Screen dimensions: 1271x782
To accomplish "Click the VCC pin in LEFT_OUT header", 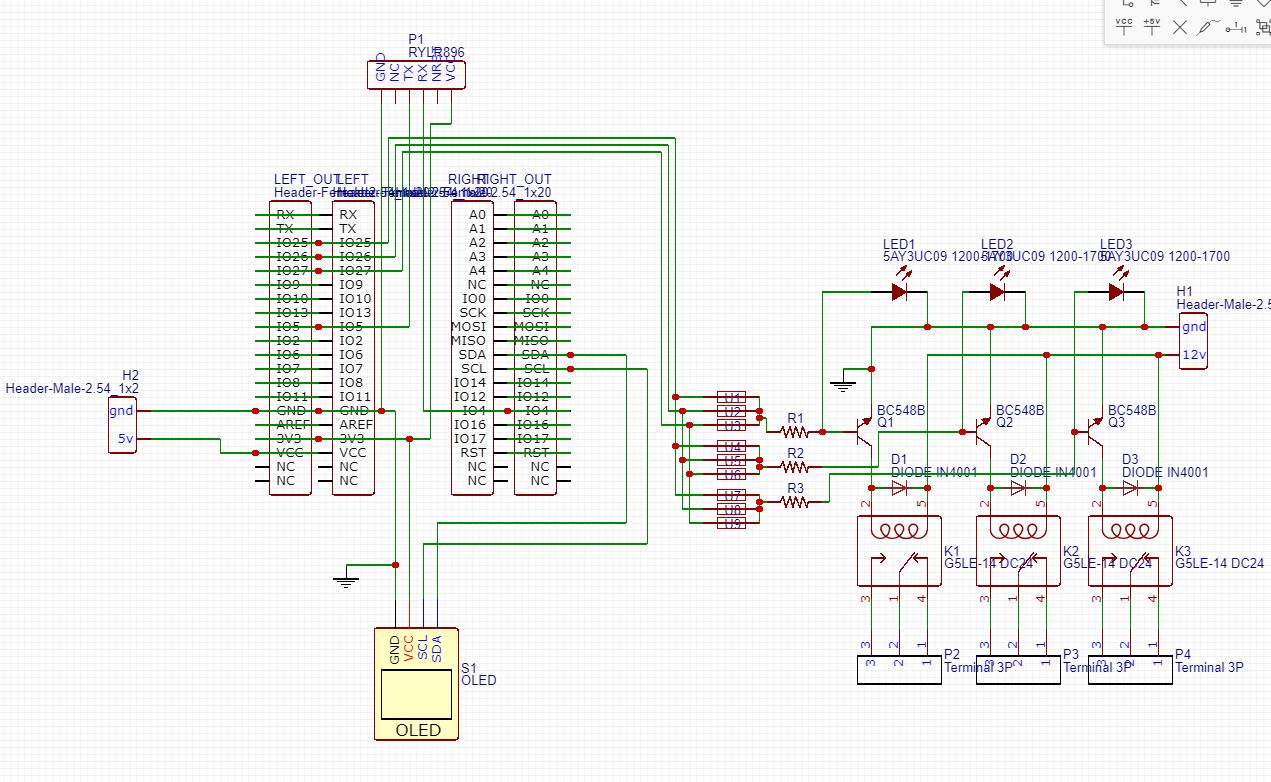I will 289,453.
